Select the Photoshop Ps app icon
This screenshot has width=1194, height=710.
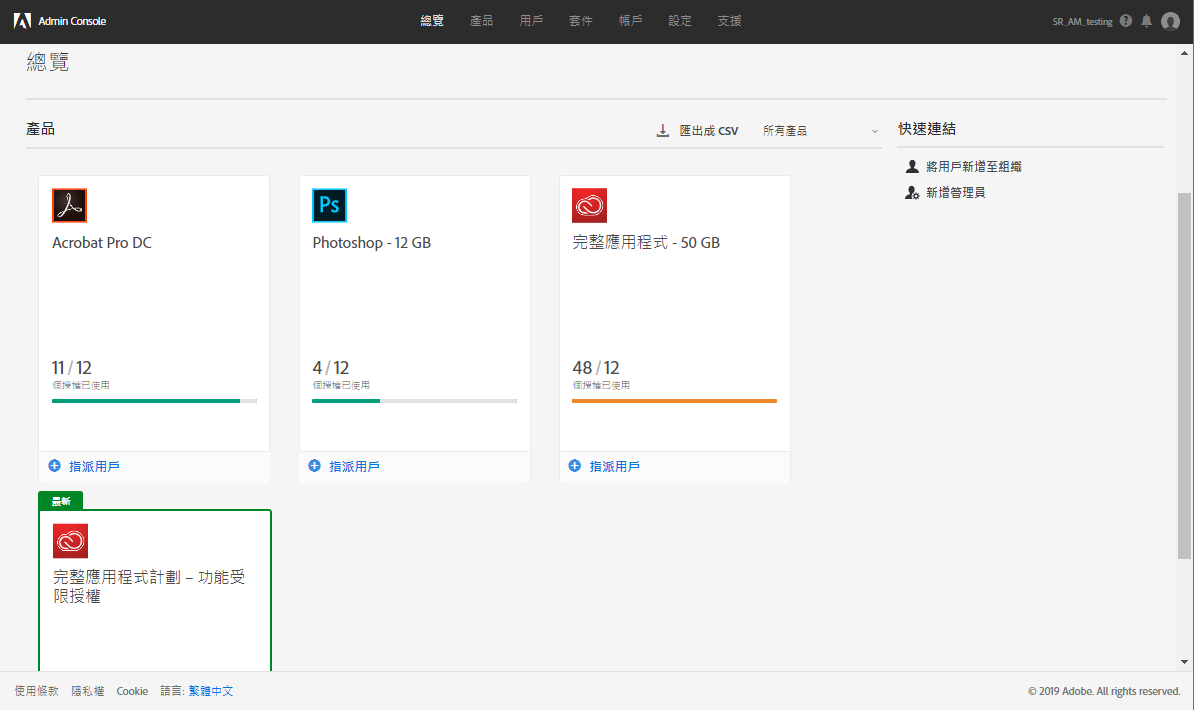tap(329, 205)
